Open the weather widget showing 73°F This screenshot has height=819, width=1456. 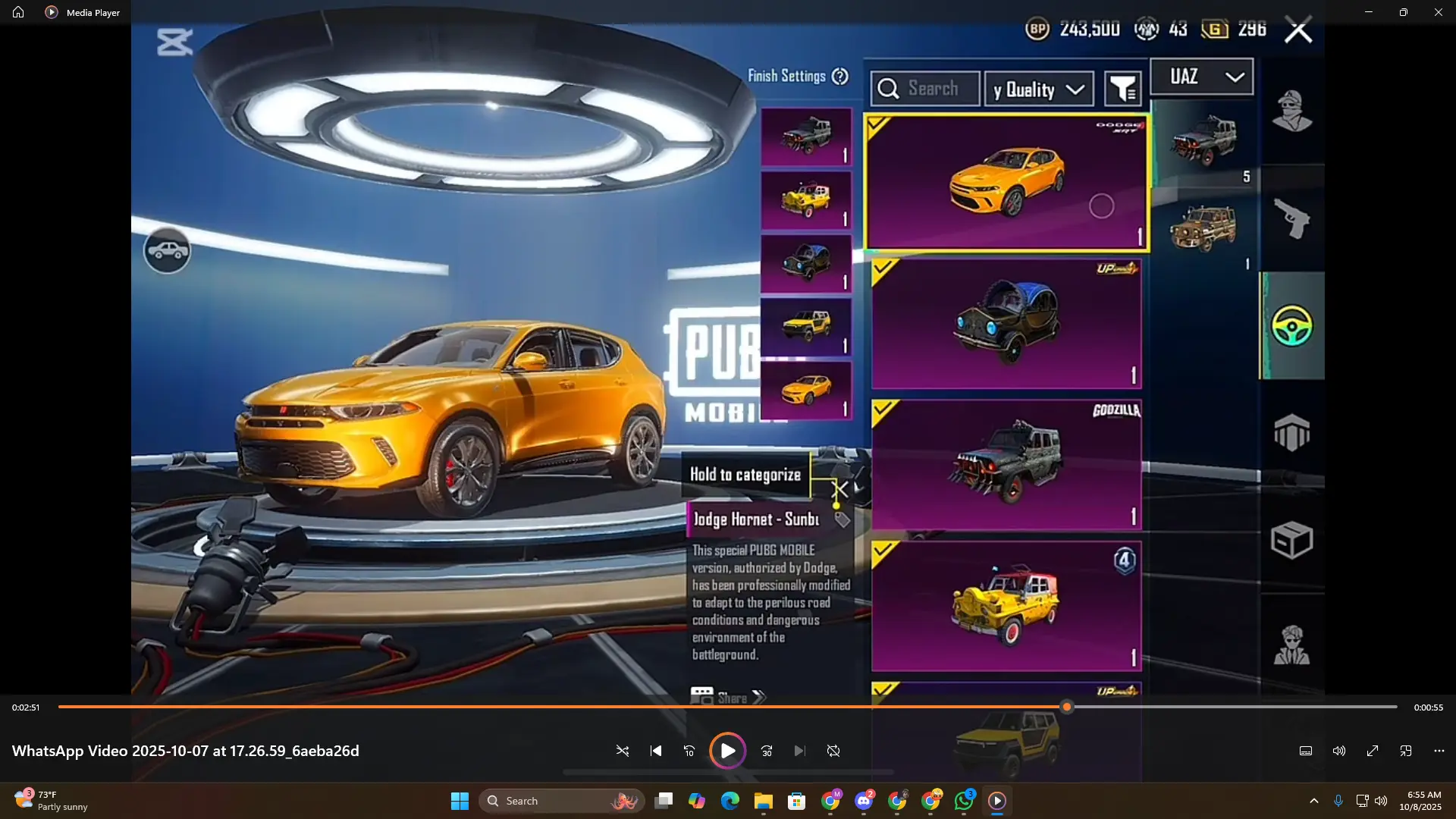(x=50, y=801)
